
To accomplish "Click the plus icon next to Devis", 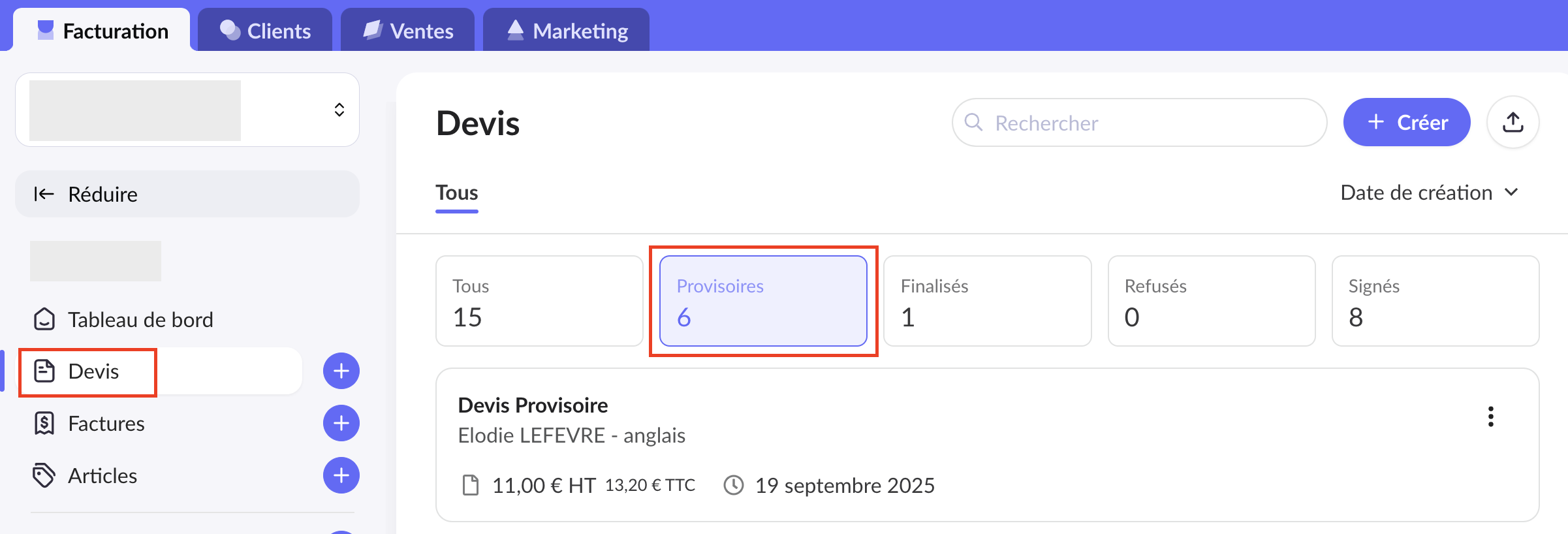I will tap(341, 371).
